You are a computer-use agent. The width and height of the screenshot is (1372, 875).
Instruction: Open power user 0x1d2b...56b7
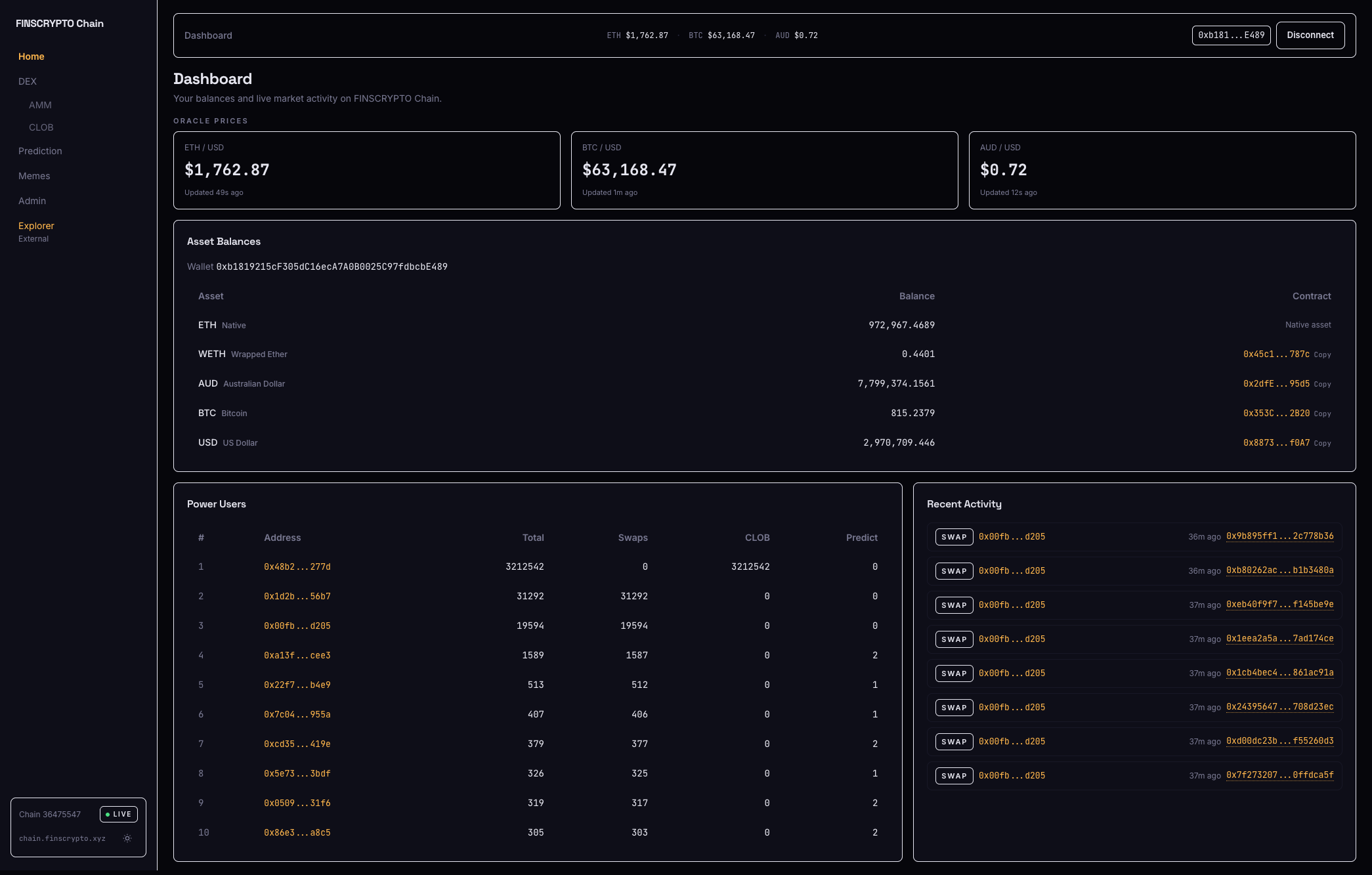297,596
